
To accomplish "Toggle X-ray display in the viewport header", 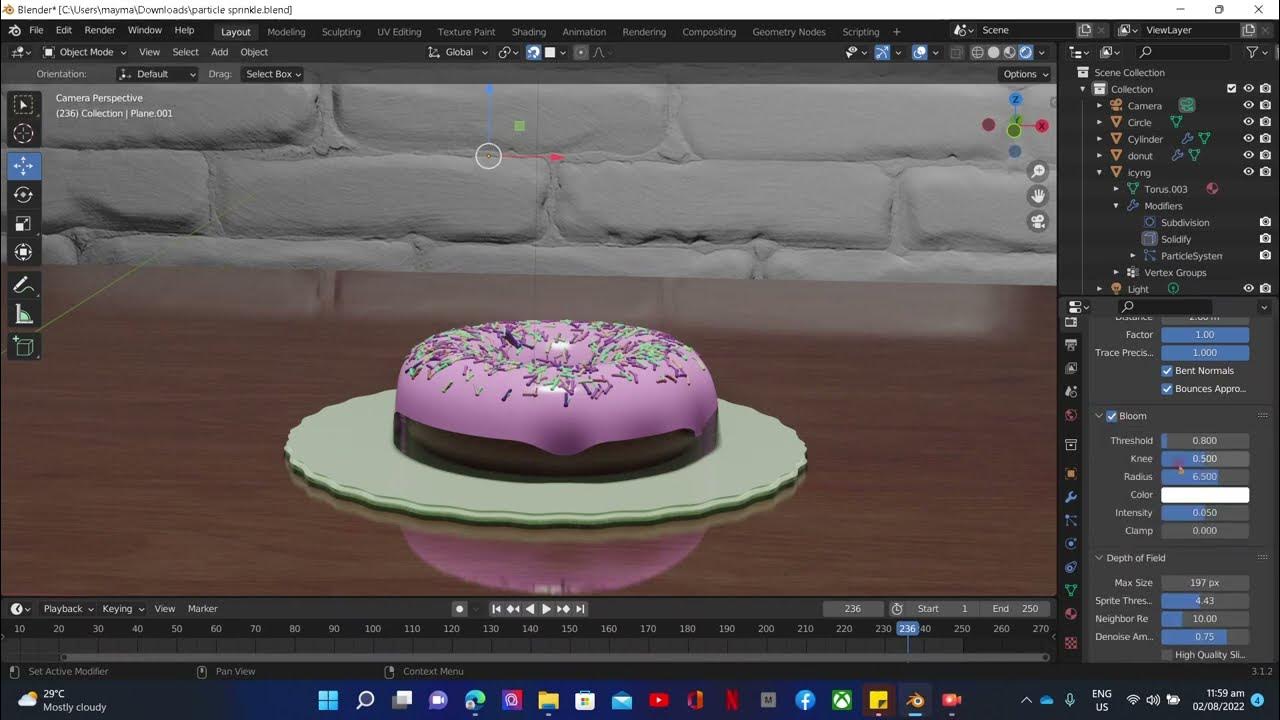I will pos(955,52).
